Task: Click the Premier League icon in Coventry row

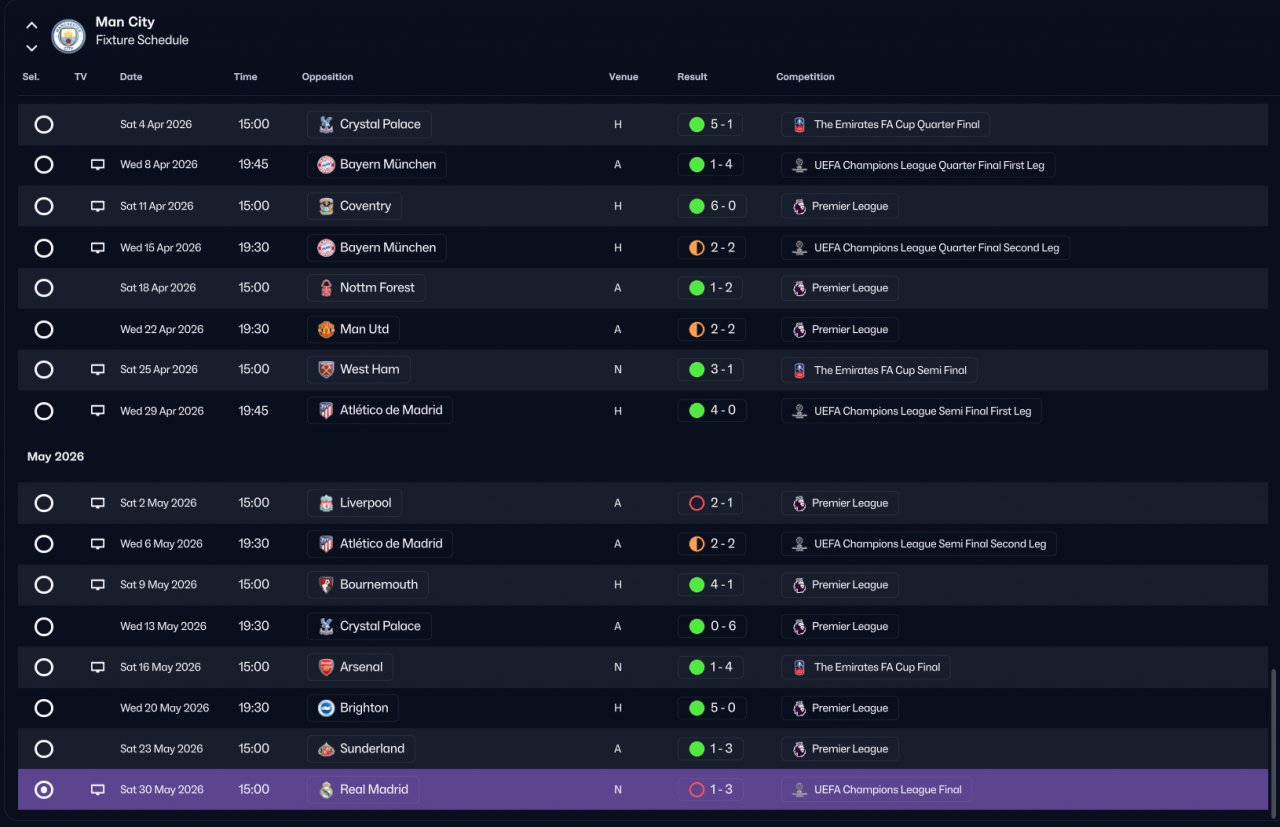Action: tap(799, 206)
